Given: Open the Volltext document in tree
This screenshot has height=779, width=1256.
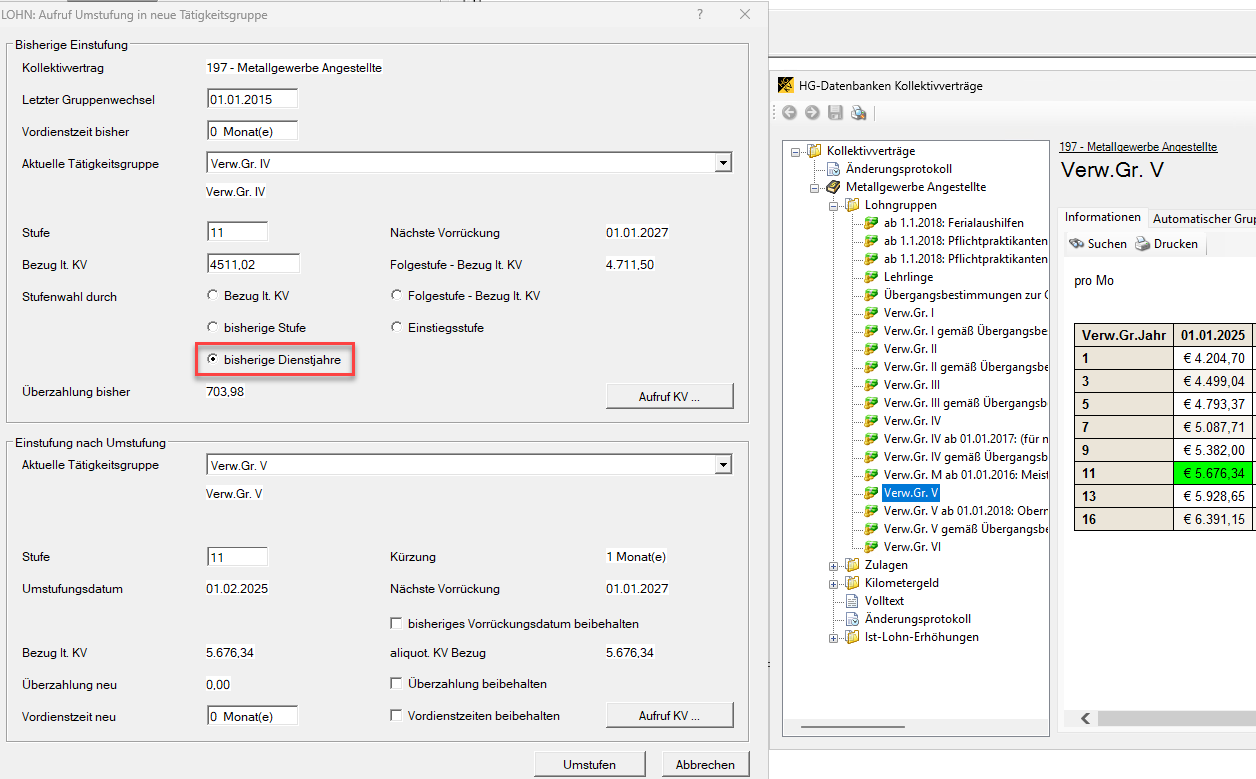Looking at the screenshot, I should (x=884, y=601).
